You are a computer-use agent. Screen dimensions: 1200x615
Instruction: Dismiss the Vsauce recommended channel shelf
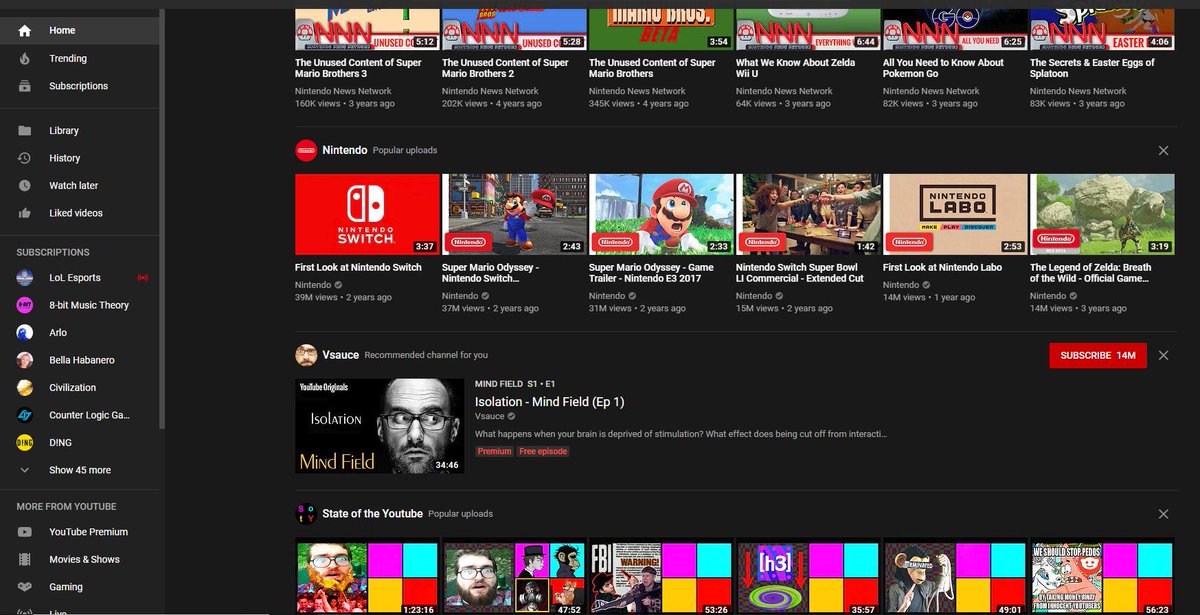[x=1163, y=355]
